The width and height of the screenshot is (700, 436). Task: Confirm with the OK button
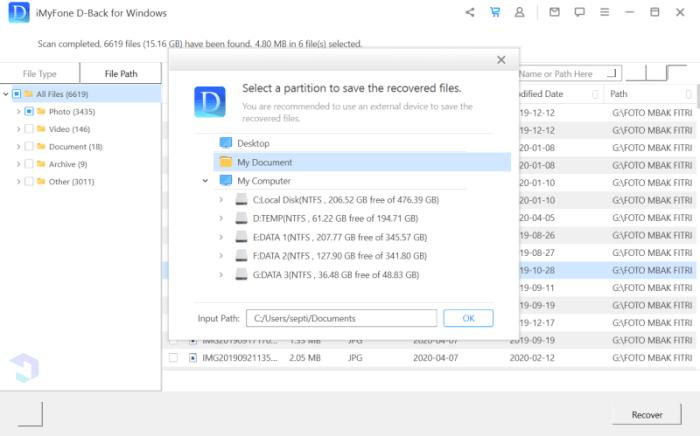(x=468, y=318)
